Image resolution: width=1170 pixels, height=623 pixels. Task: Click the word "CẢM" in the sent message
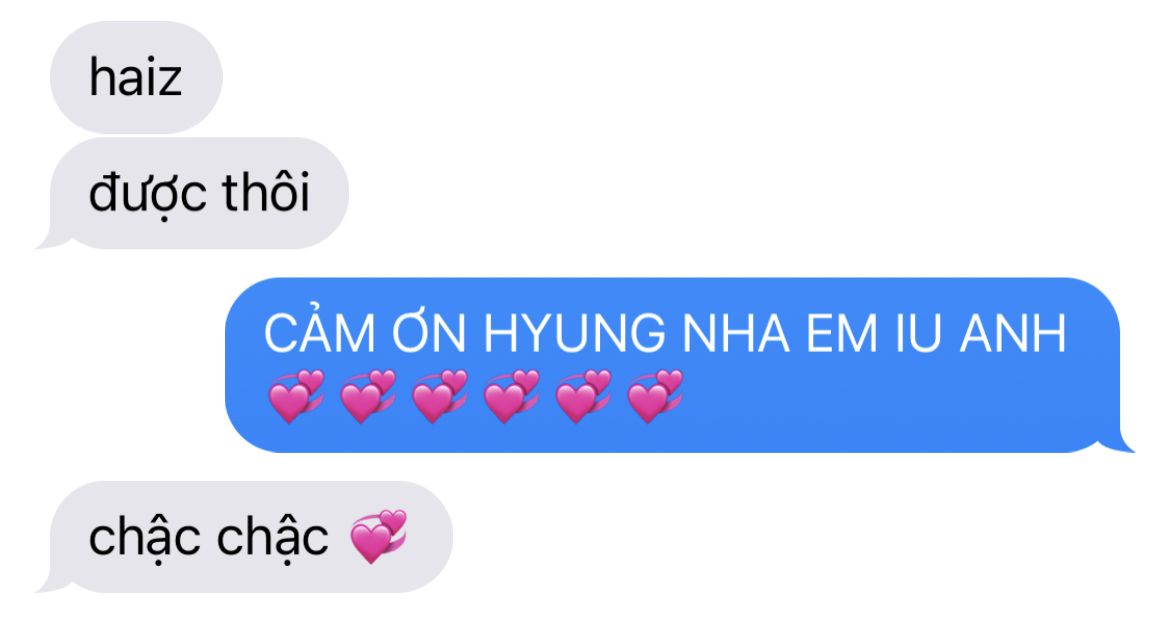(319, 329)
